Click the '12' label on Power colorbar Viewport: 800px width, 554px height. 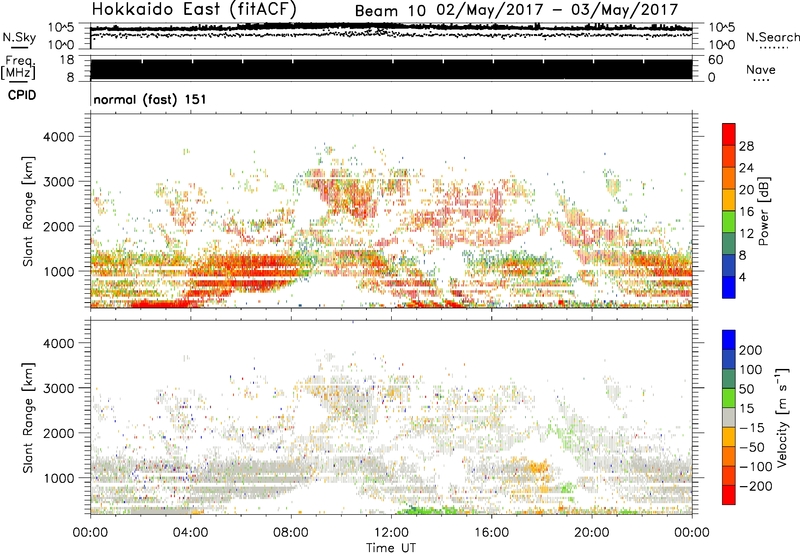746,234
